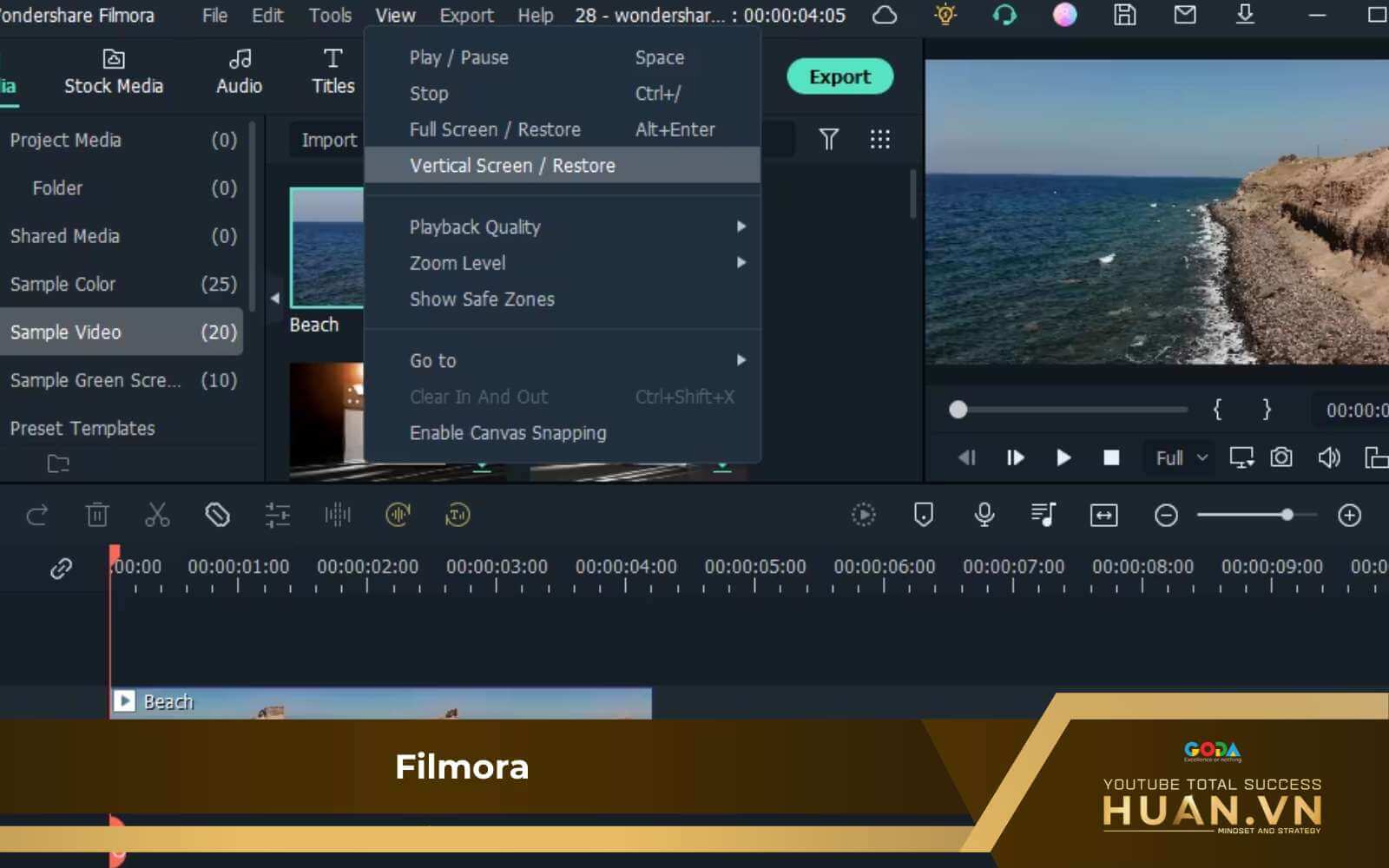Click the Split scissors icon in timeline toolbar
The width and height of the screenshot is (1389, 868).
[x=157, y=515]
